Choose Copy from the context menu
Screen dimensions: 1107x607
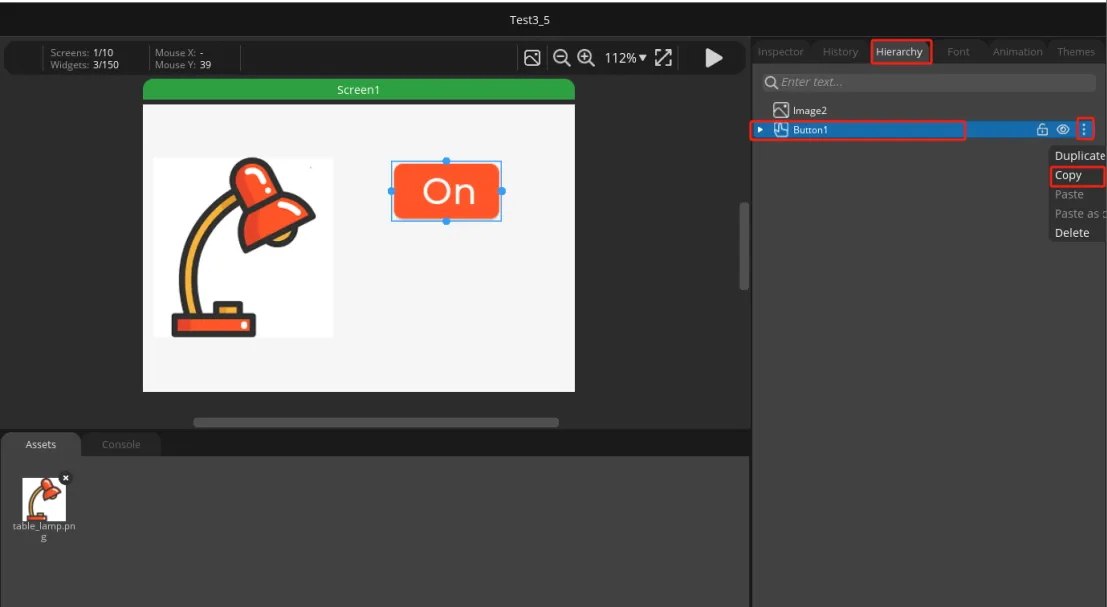coord(1068,175)
